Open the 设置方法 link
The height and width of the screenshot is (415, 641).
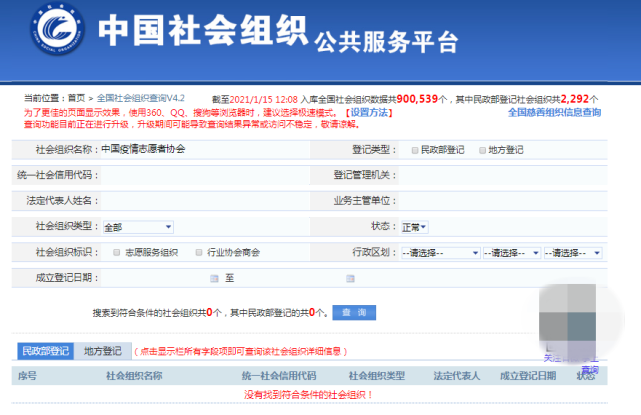click(369, 112)
